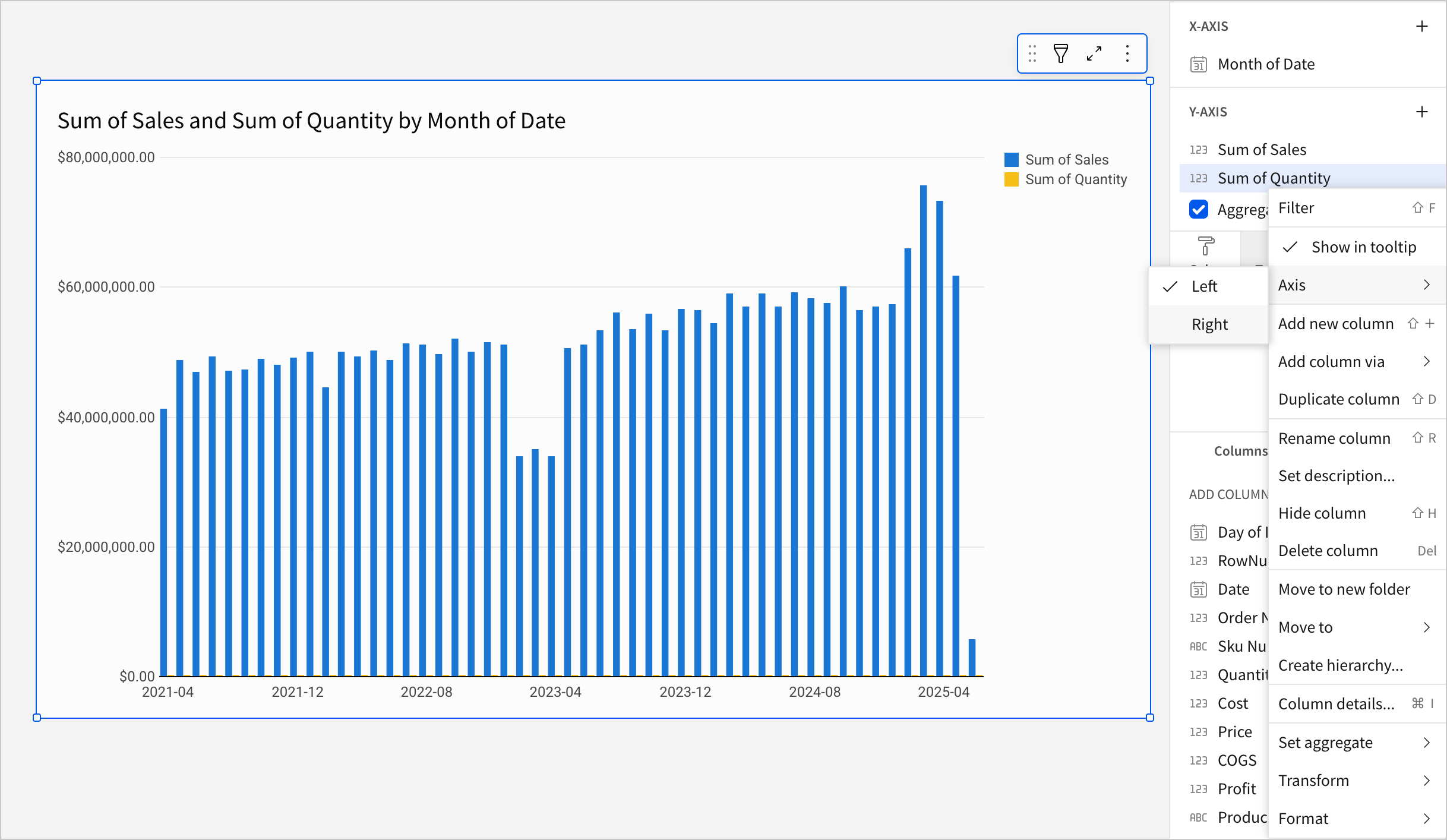The width and height of the screenshot is (1447, 840).
Task: Grab the drag handle dots icon
Action: pos(1032,53)
